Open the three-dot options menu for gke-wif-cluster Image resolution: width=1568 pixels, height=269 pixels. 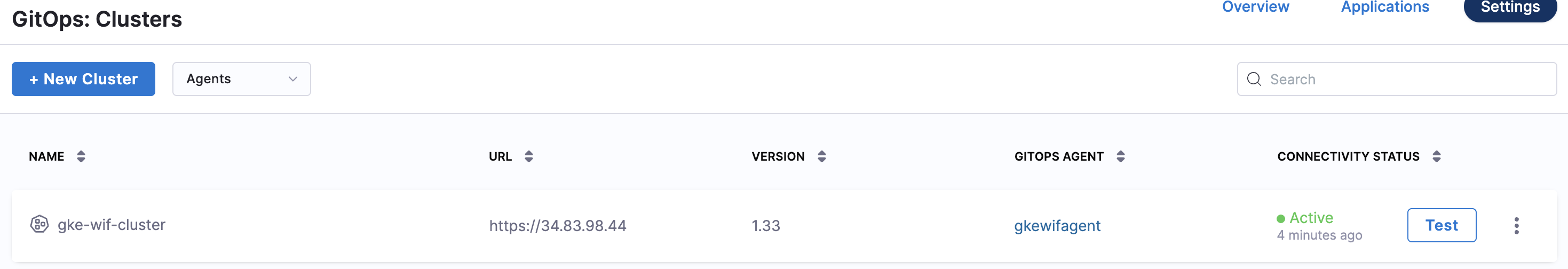point(1516,226)
